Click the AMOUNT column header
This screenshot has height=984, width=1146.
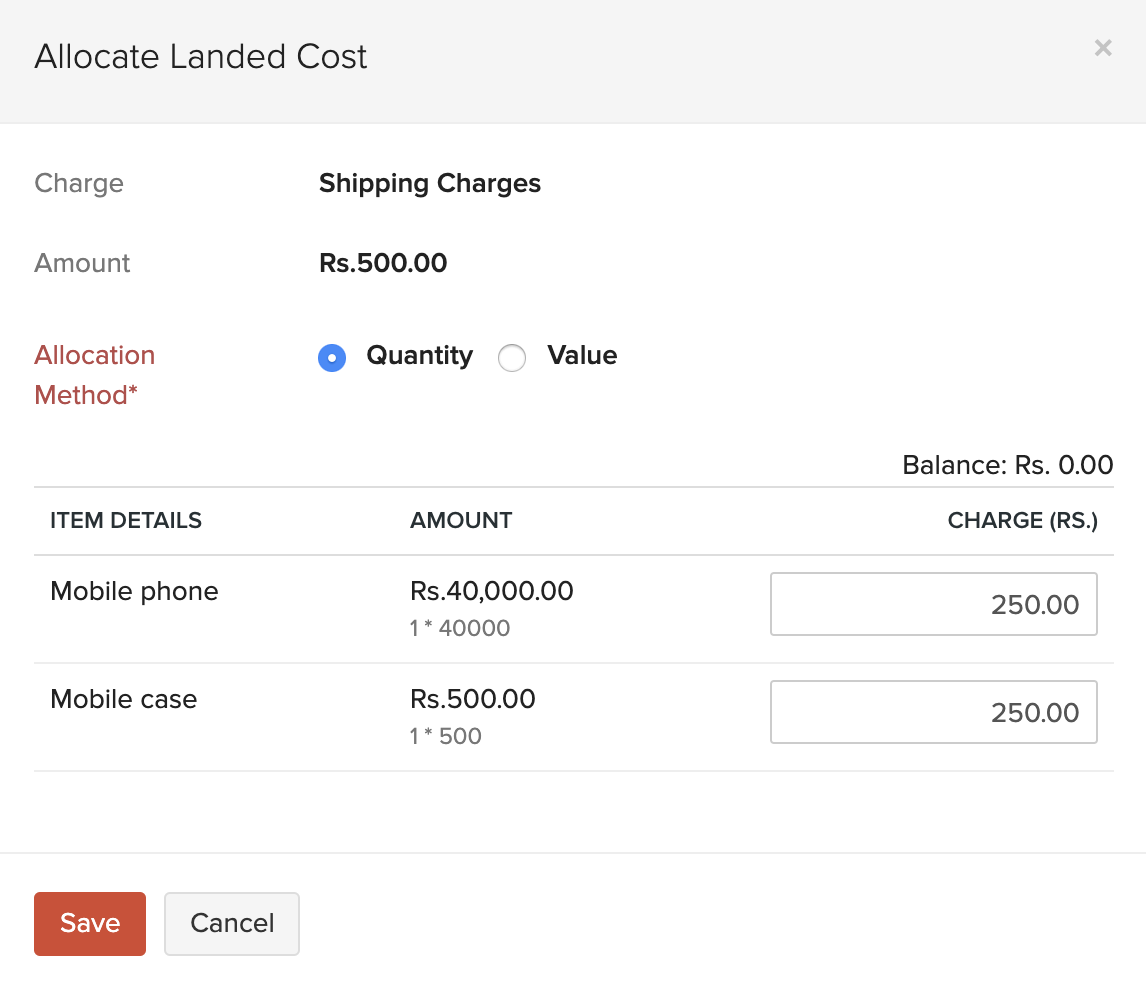[460, 520]
